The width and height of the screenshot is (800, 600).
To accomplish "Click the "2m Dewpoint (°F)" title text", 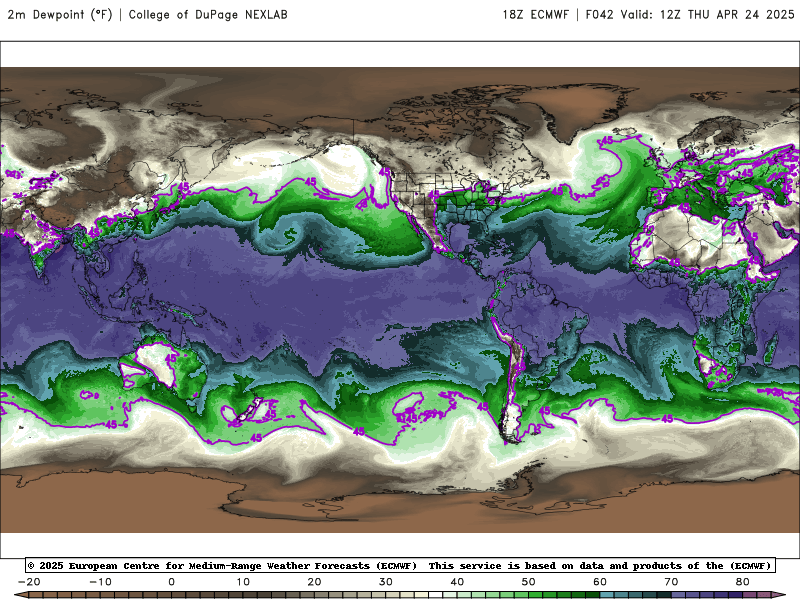I will [x=60, y=14].
